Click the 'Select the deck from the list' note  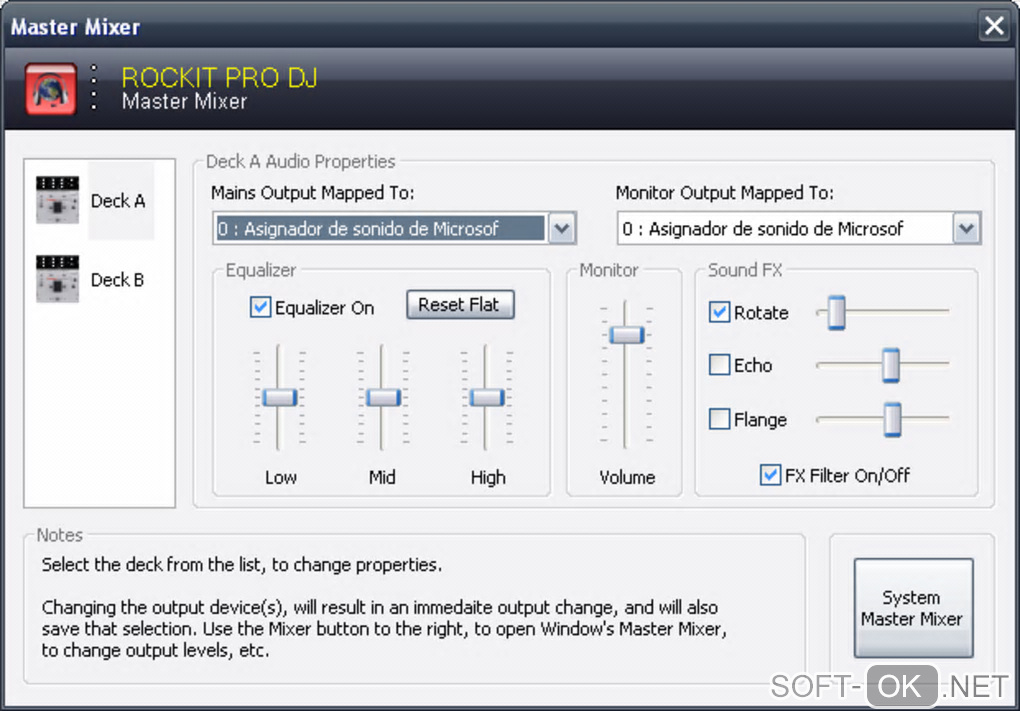tap(241, 564)
